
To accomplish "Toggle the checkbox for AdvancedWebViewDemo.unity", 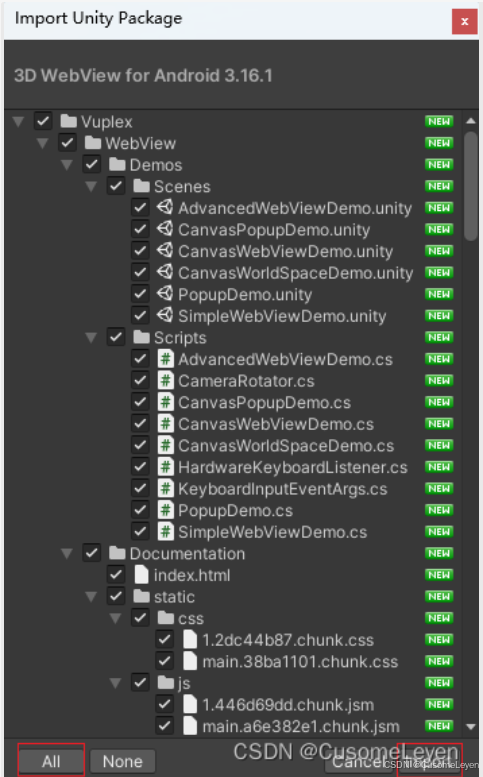I will click(x=140, y=208).
